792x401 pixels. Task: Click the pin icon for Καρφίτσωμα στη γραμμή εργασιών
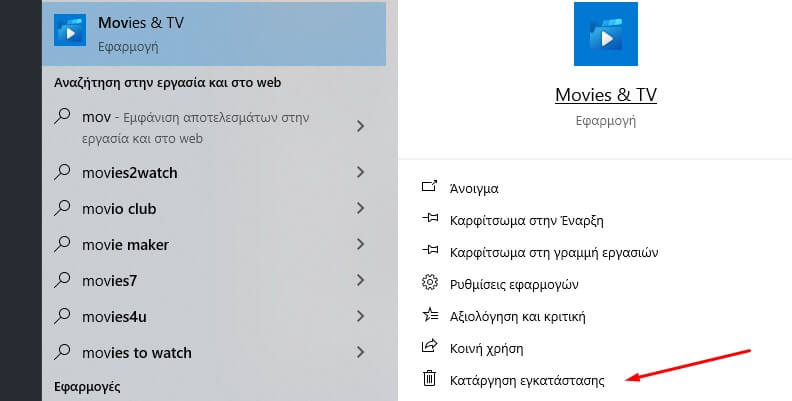coord(430,252)
